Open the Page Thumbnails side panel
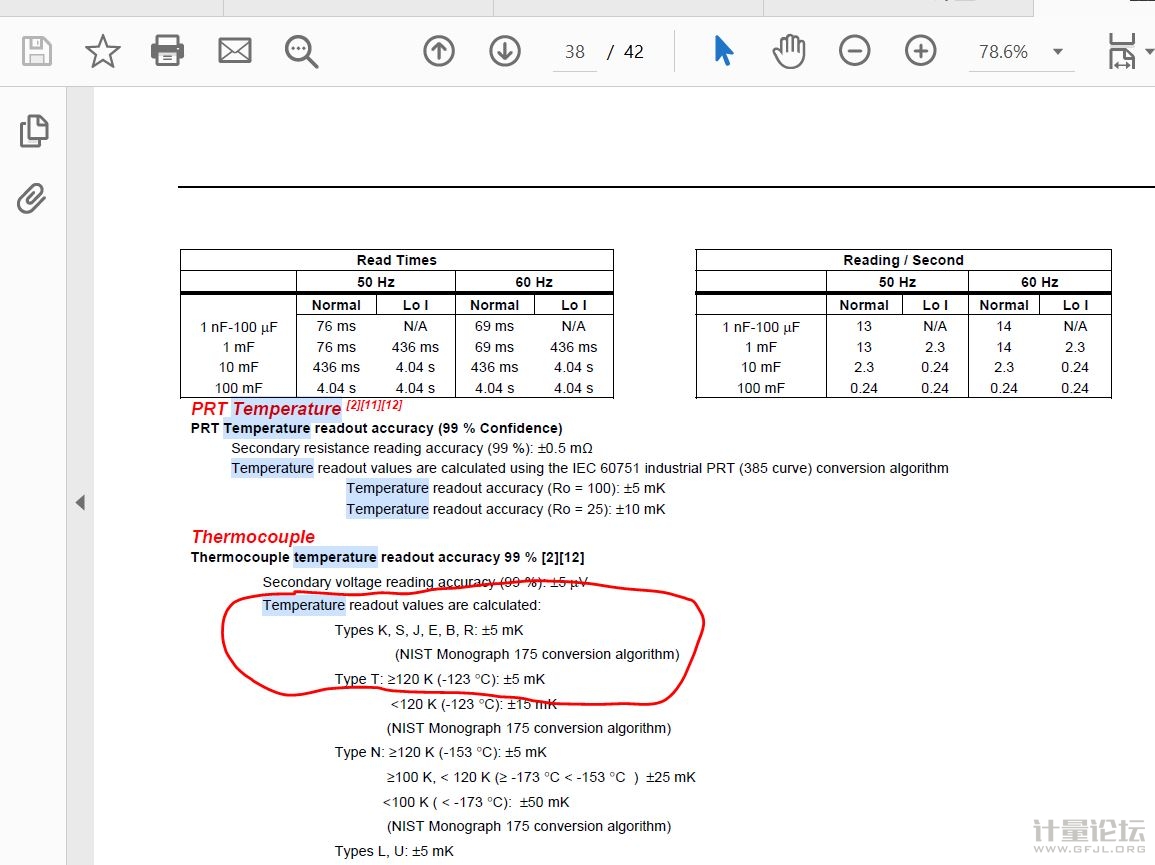 pos(34,131)
